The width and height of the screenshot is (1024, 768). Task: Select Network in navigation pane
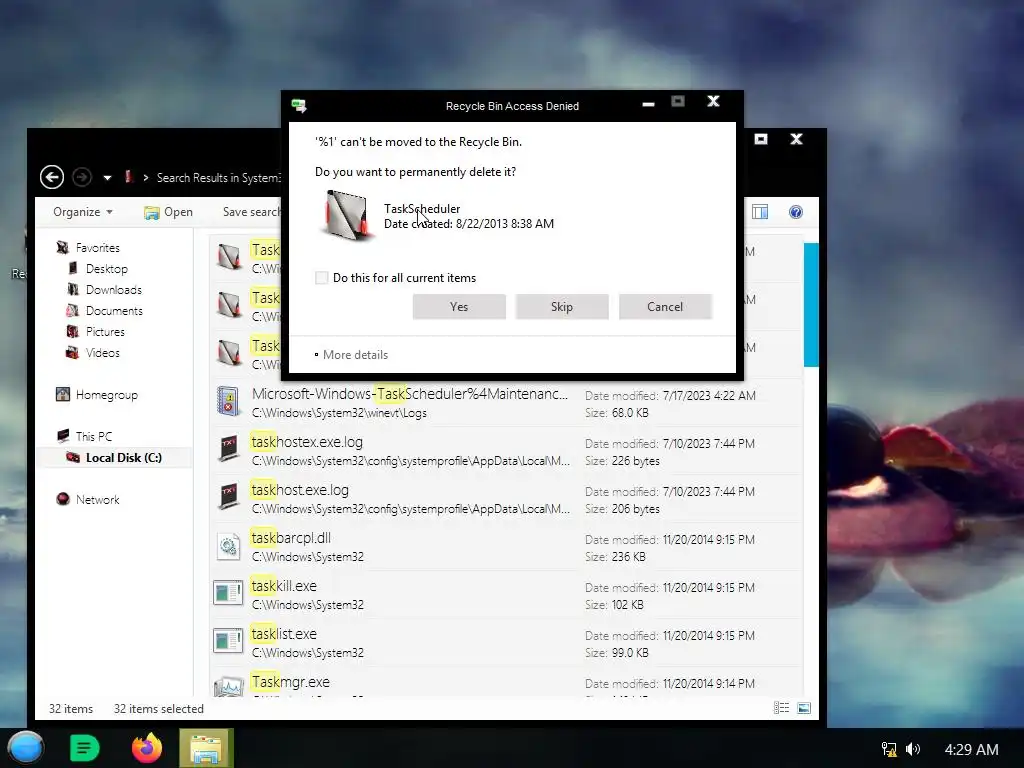97,499
